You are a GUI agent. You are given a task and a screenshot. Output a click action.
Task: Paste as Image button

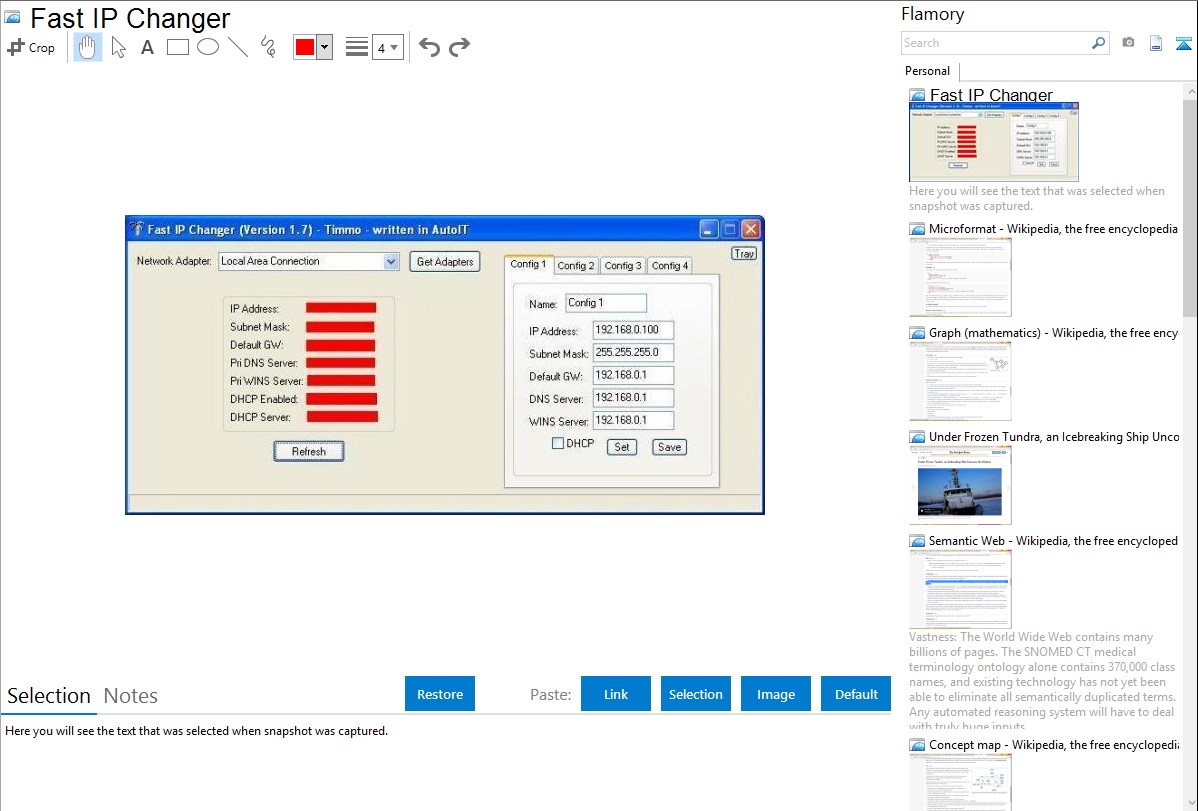[x=775, y=694]
